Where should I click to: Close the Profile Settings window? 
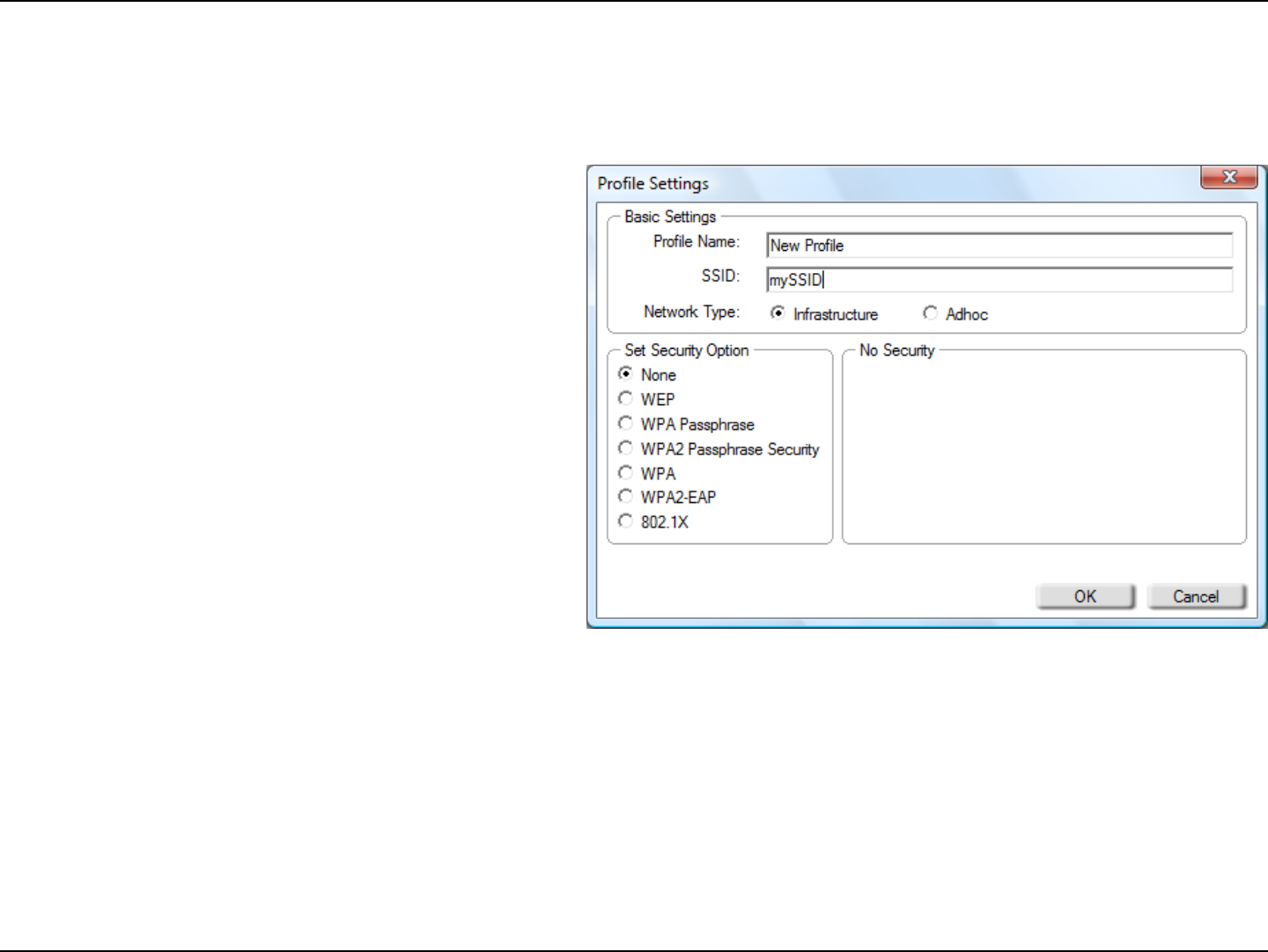[1230, 177]
